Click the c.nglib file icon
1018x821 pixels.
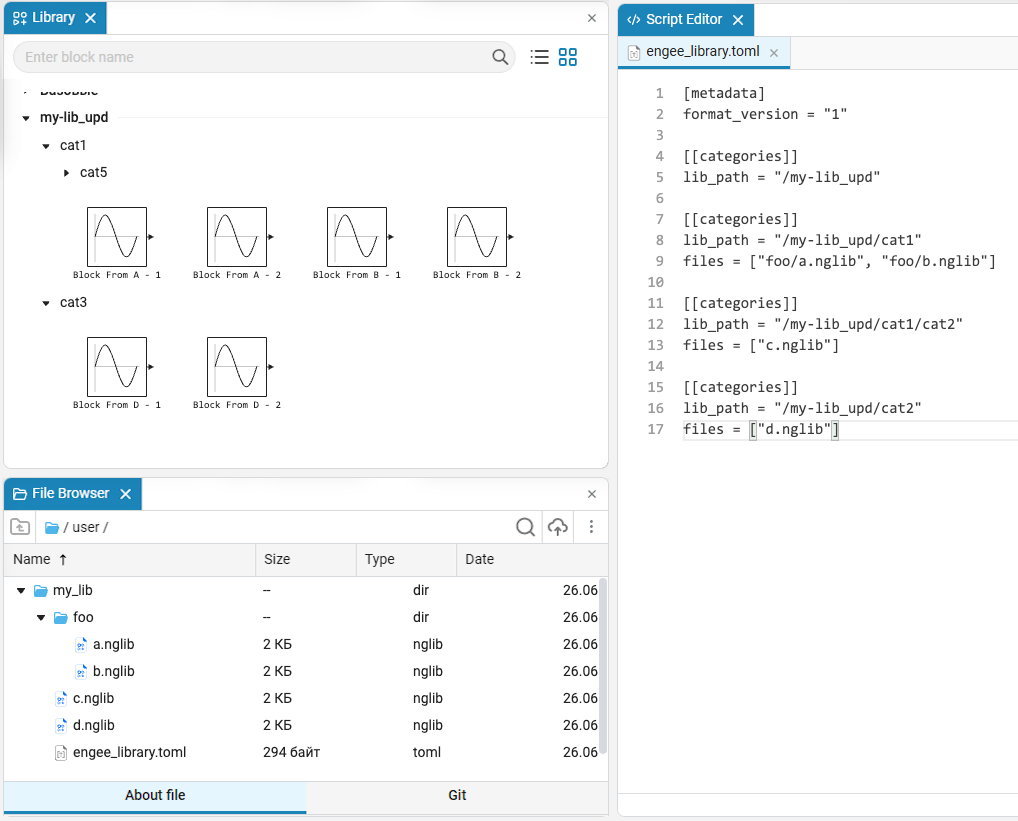[x=61, y=699]
